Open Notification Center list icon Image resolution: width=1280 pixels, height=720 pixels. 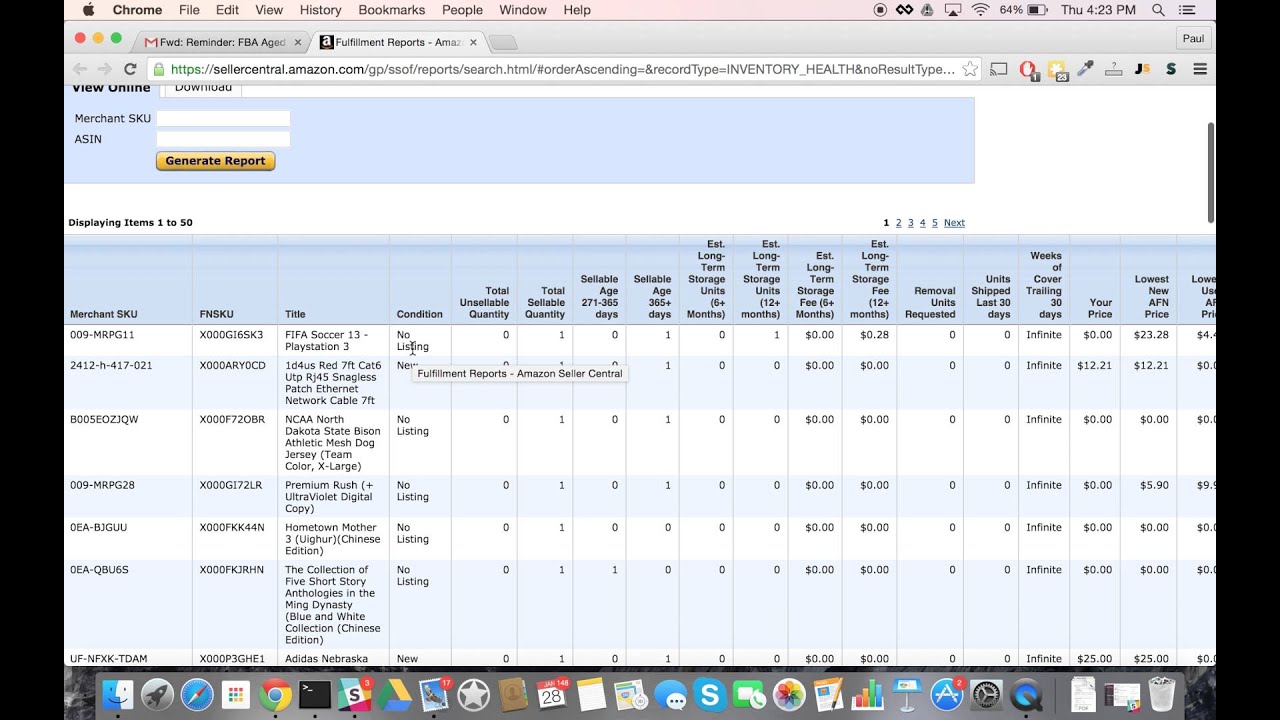click(x=1187, y=10)
